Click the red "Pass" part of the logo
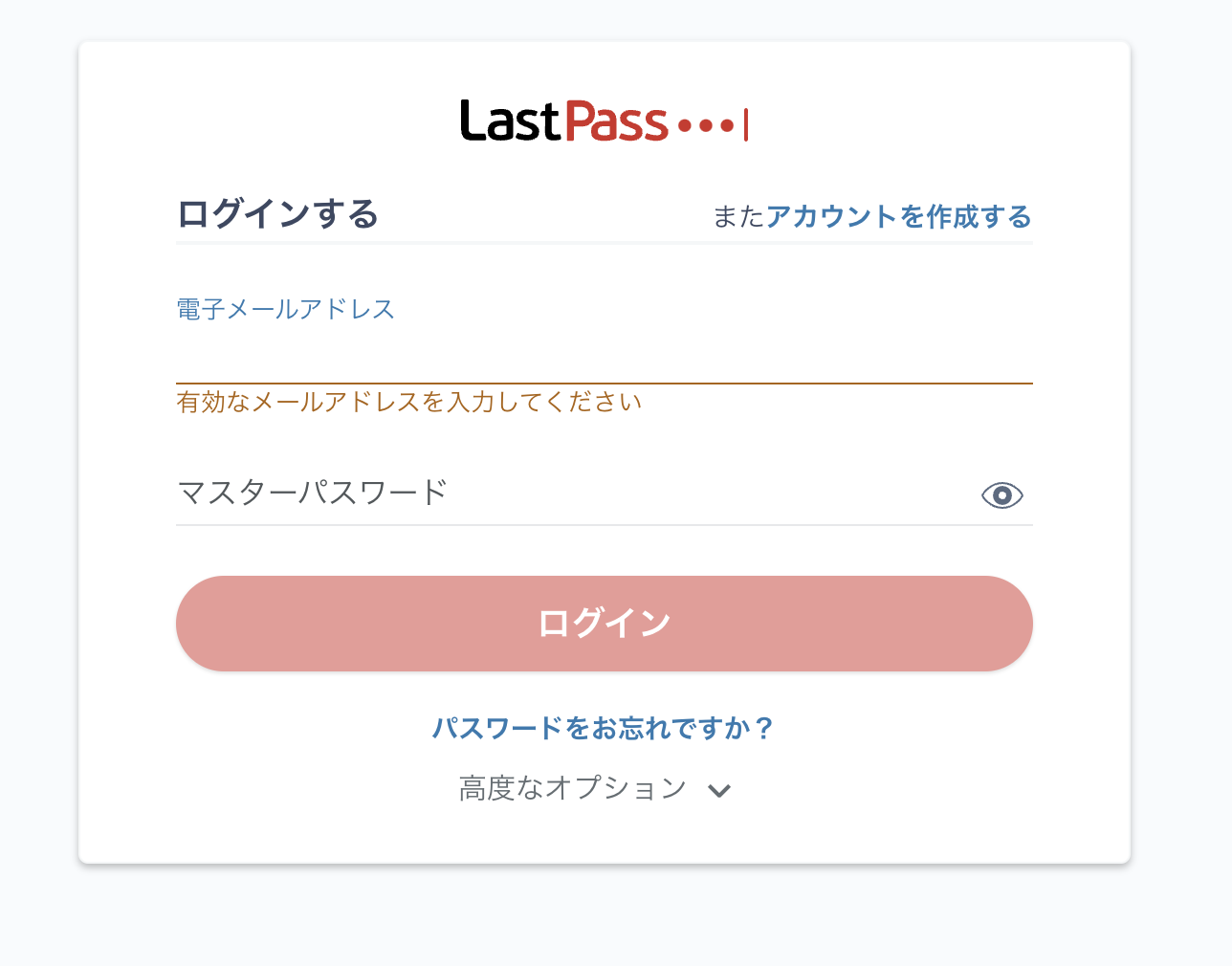The width and height of the screenshot is (1232, 966). pyautogui.click(x=616, y=122)
